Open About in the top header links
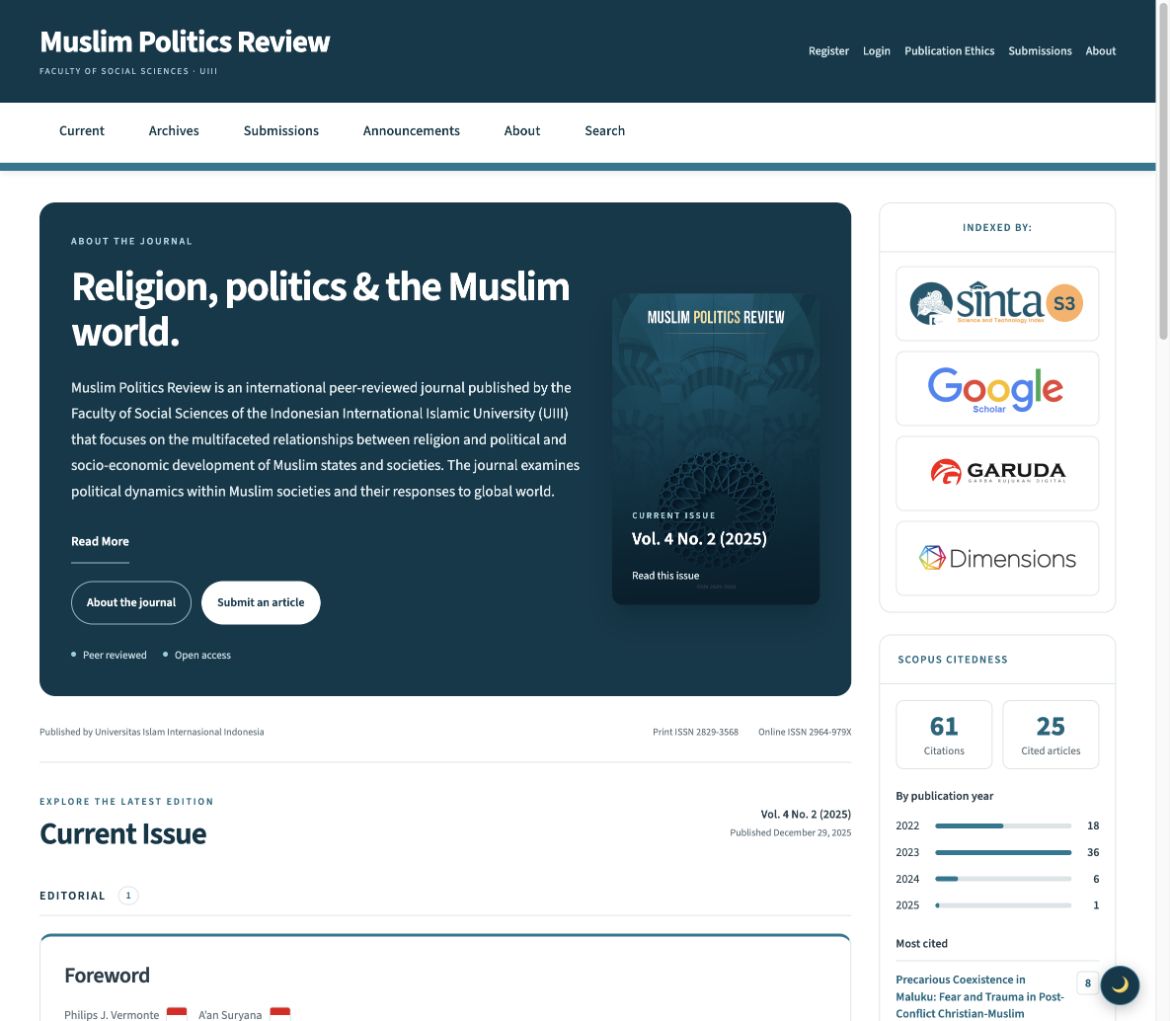This screenshot has width=1170, height=1021. pyautogui.click(x=1101, y=51)
